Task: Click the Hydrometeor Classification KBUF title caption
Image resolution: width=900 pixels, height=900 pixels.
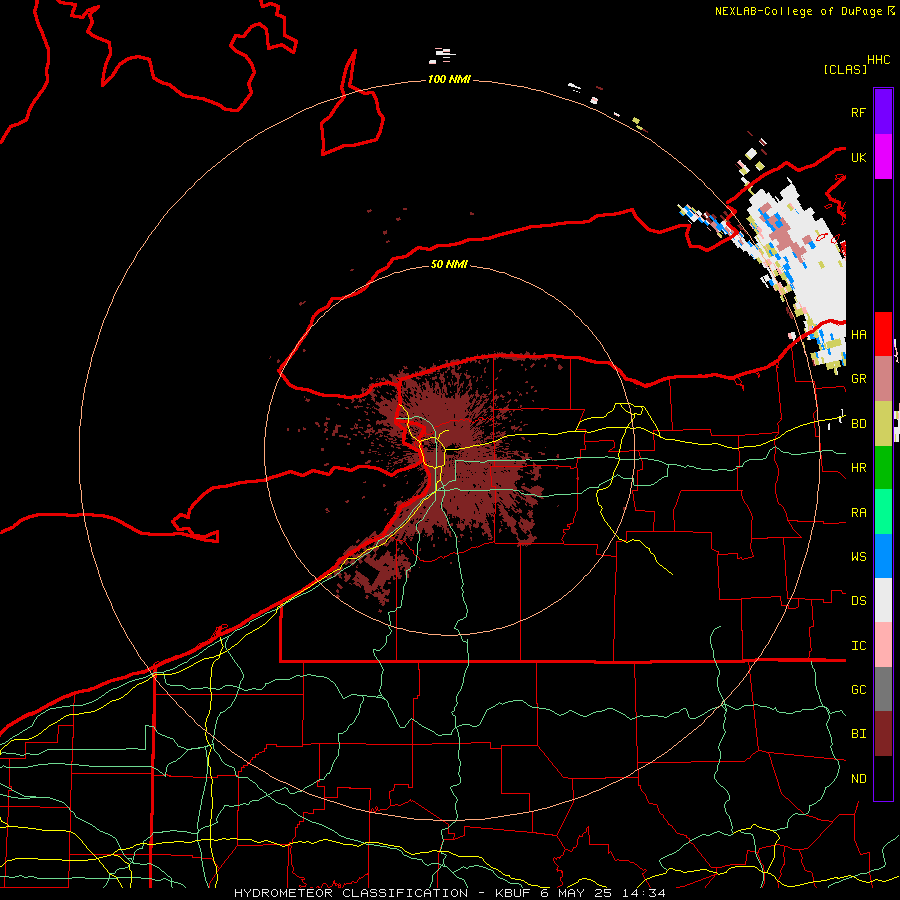Action: click(x=449, y=893)
